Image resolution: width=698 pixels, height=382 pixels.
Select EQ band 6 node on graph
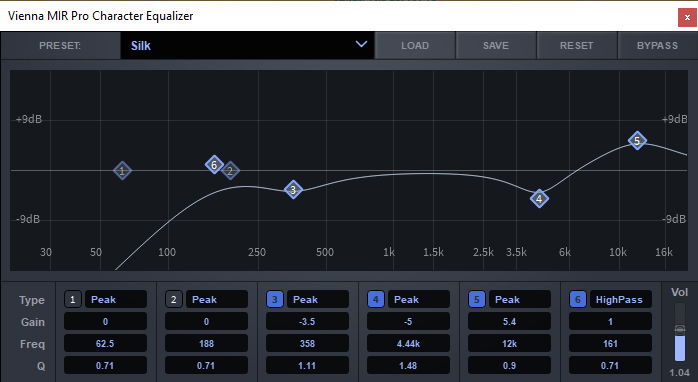click(x=214, y=165)
